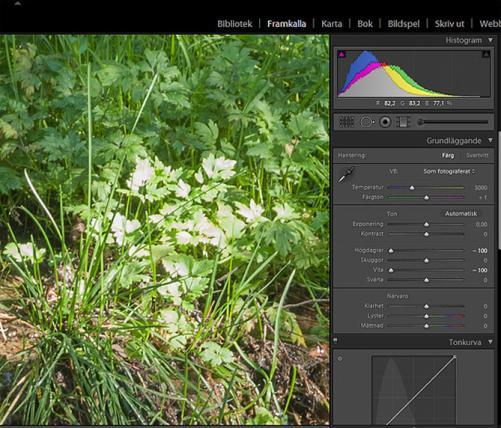Image resolution: width=501 pixels, height=428 pixels.
Task: Open the Karta module
Action: click(x=332, y=24)
